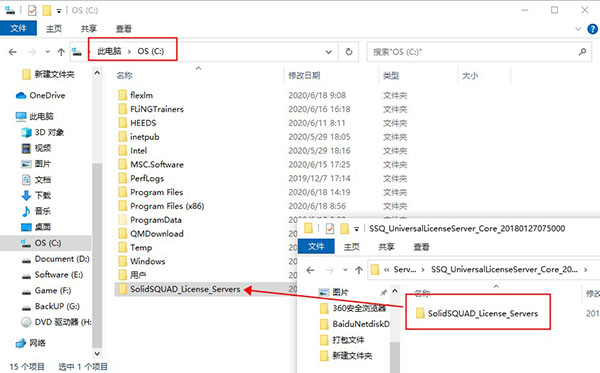600x373 pixels.
Task: Click the Windows folder icon
Action: tap(122, 261)
